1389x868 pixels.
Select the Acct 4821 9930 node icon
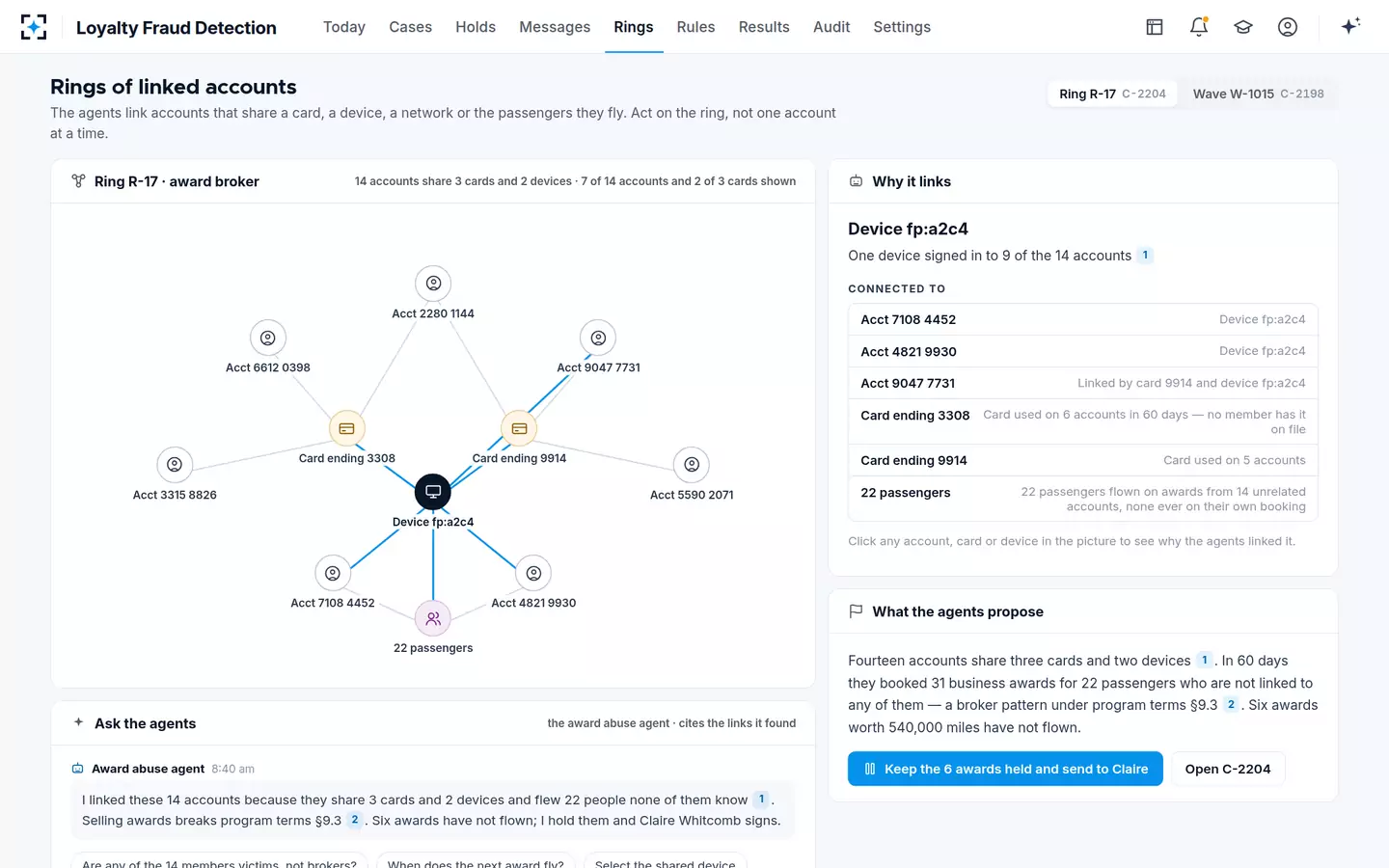(533, 573)
